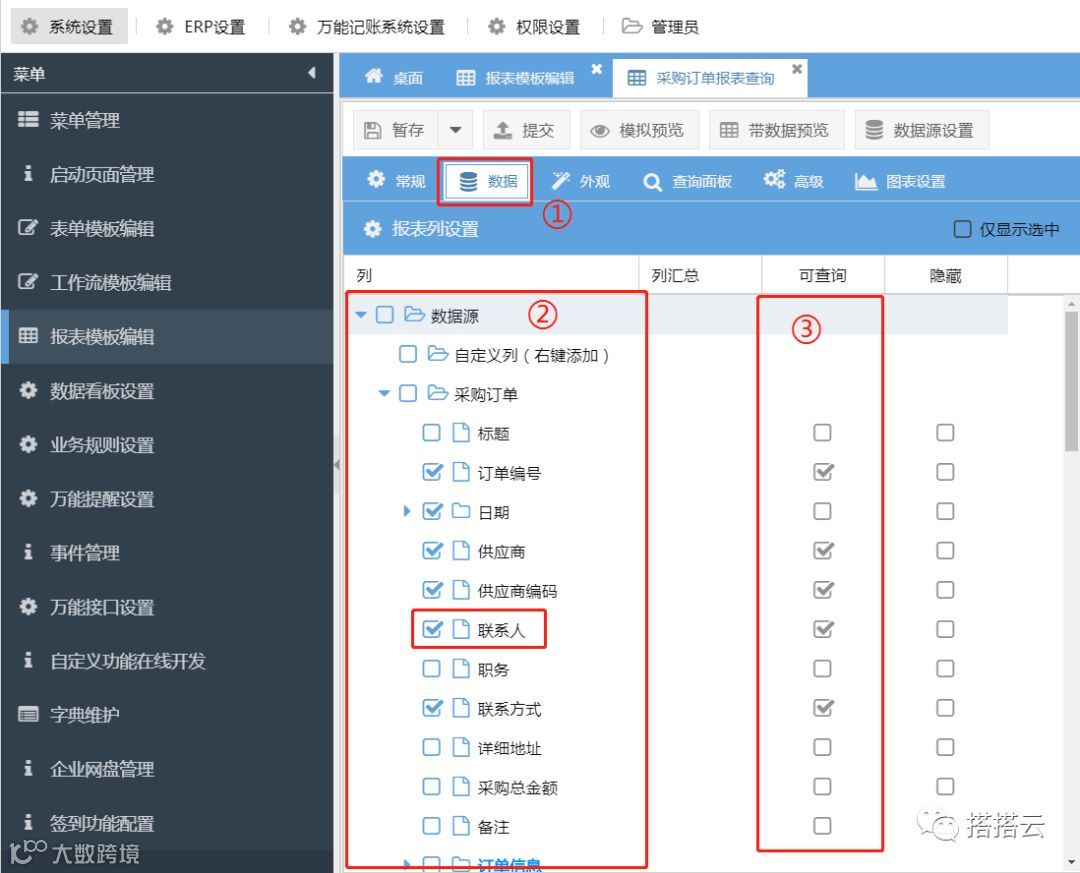The height and width of the screenshot is (873, 1080).
Task: Click the 模拟预览 button
Action: 639,130
